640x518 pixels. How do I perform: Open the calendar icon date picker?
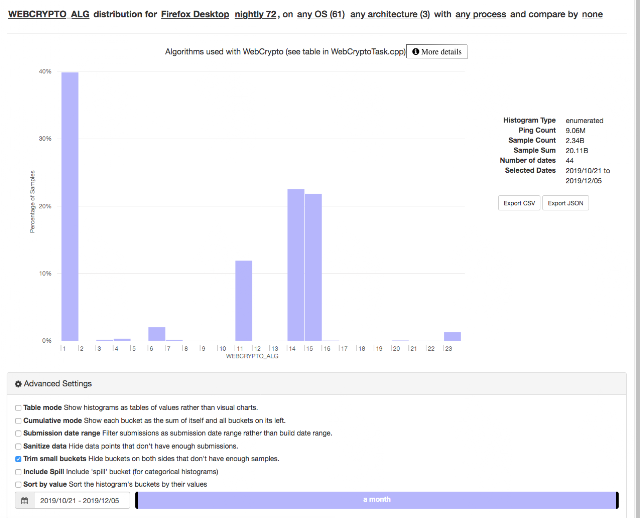pos(24,500)
